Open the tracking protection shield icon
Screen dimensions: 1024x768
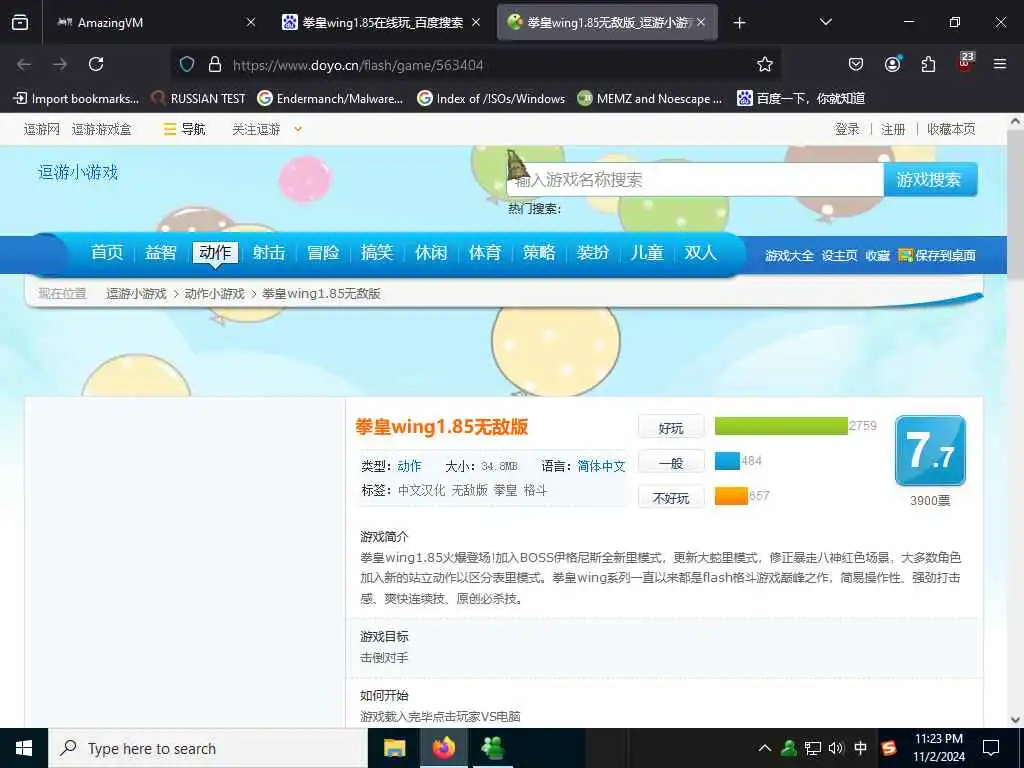(187, 64)
